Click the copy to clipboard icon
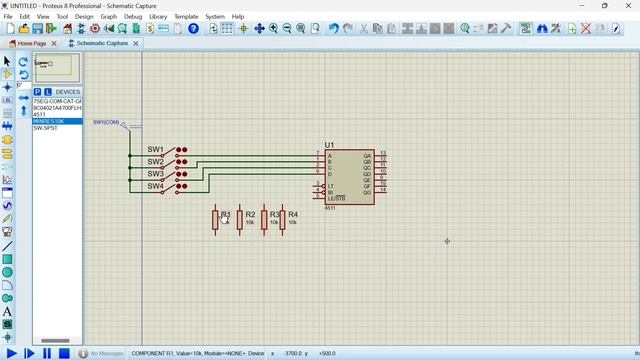The width and height of the screenshot is (640, 360). (x=378, y=29)
